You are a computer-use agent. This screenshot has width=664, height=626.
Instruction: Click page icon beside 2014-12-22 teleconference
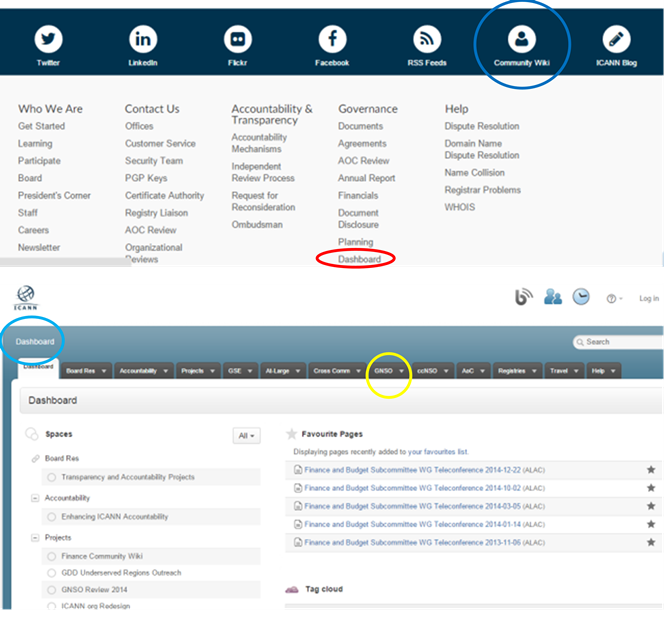click(298, 470)
